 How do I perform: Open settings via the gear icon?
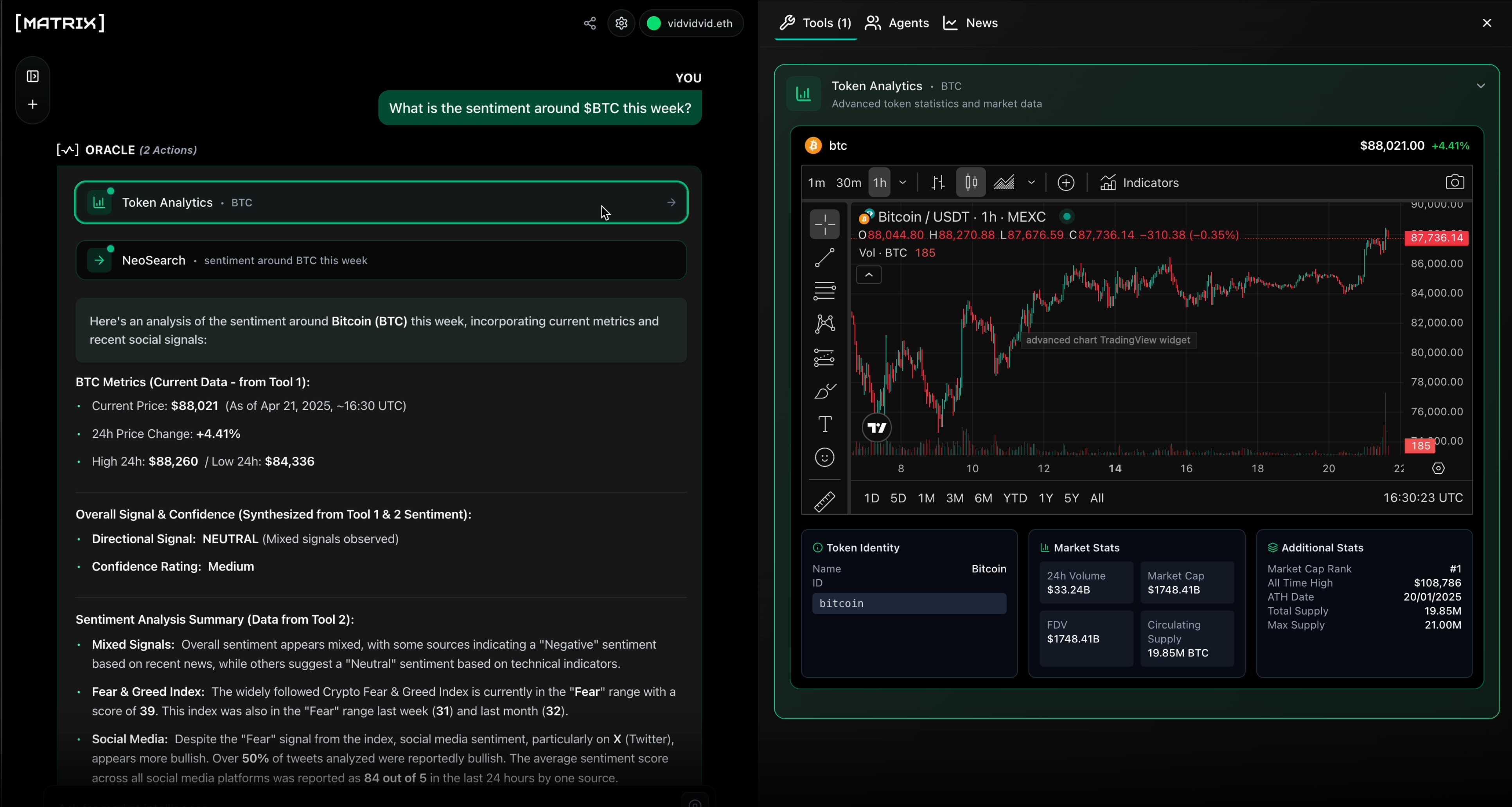coord(621,23)
